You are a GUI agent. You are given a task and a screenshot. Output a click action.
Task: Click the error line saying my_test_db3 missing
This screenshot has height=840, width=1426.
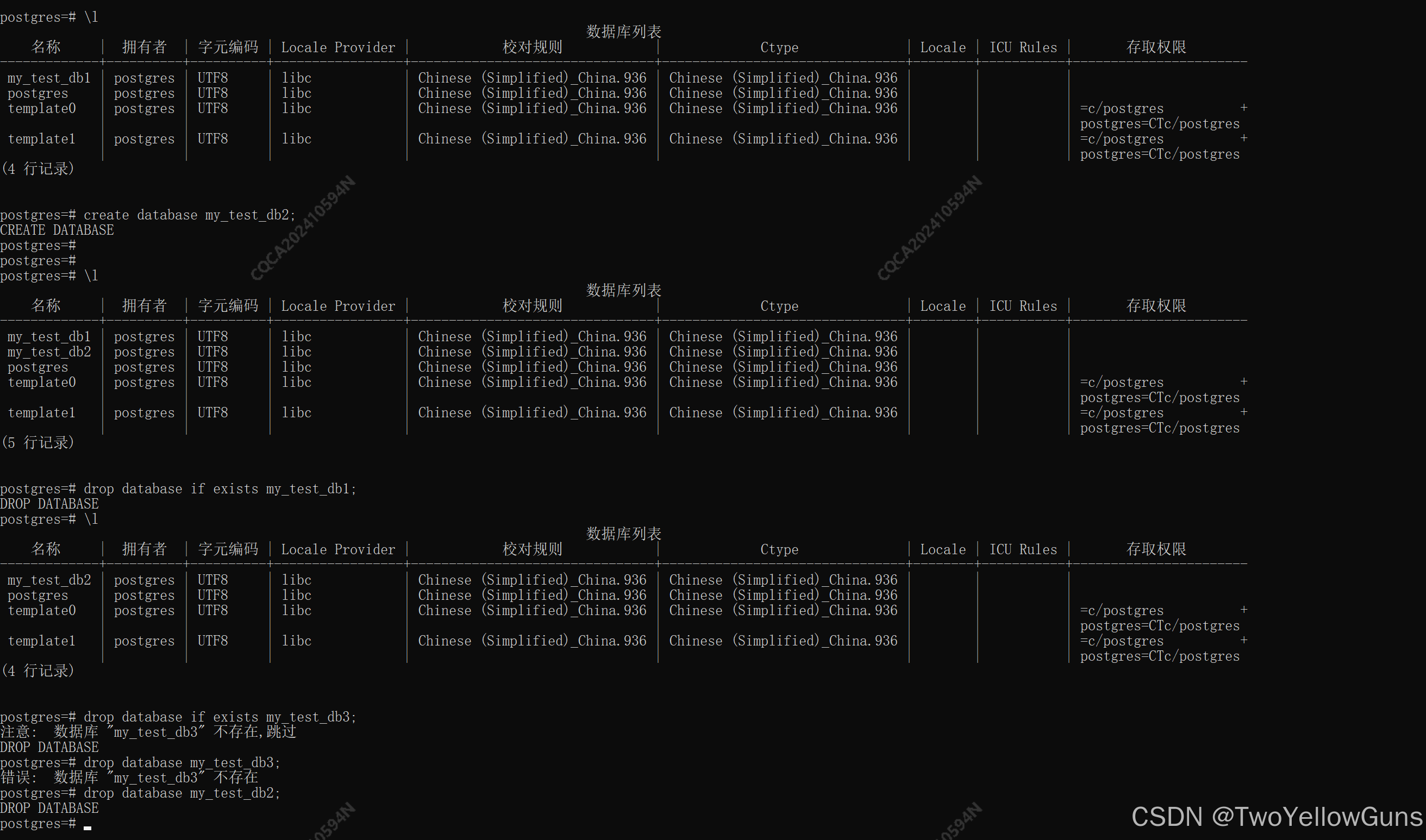129,778
